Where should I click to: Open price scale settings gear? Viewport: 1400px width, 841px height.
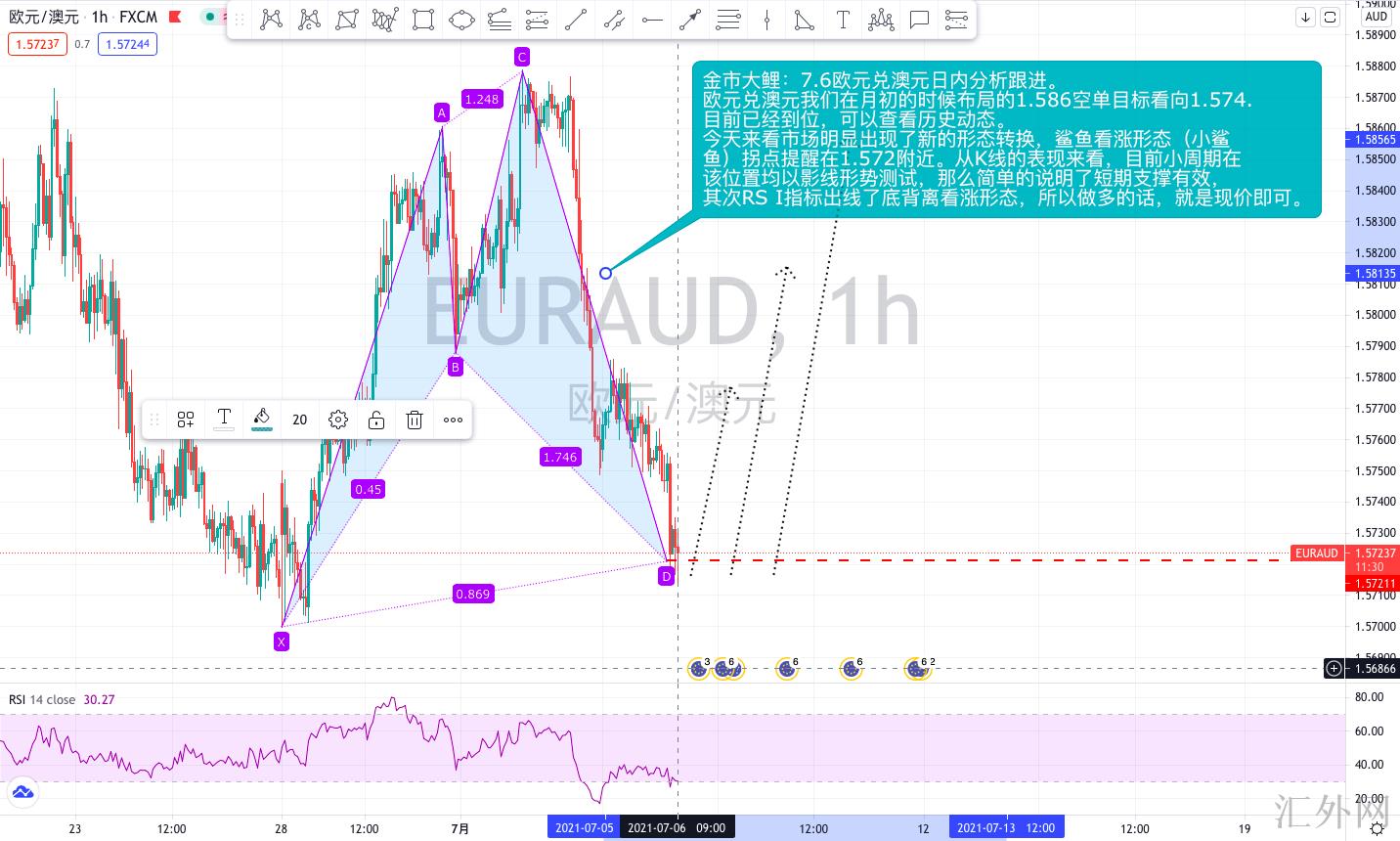click(1377, 828)
